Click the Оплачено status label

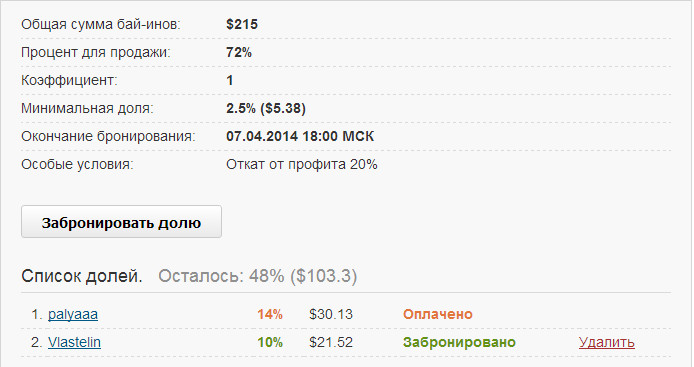(437, 314)
